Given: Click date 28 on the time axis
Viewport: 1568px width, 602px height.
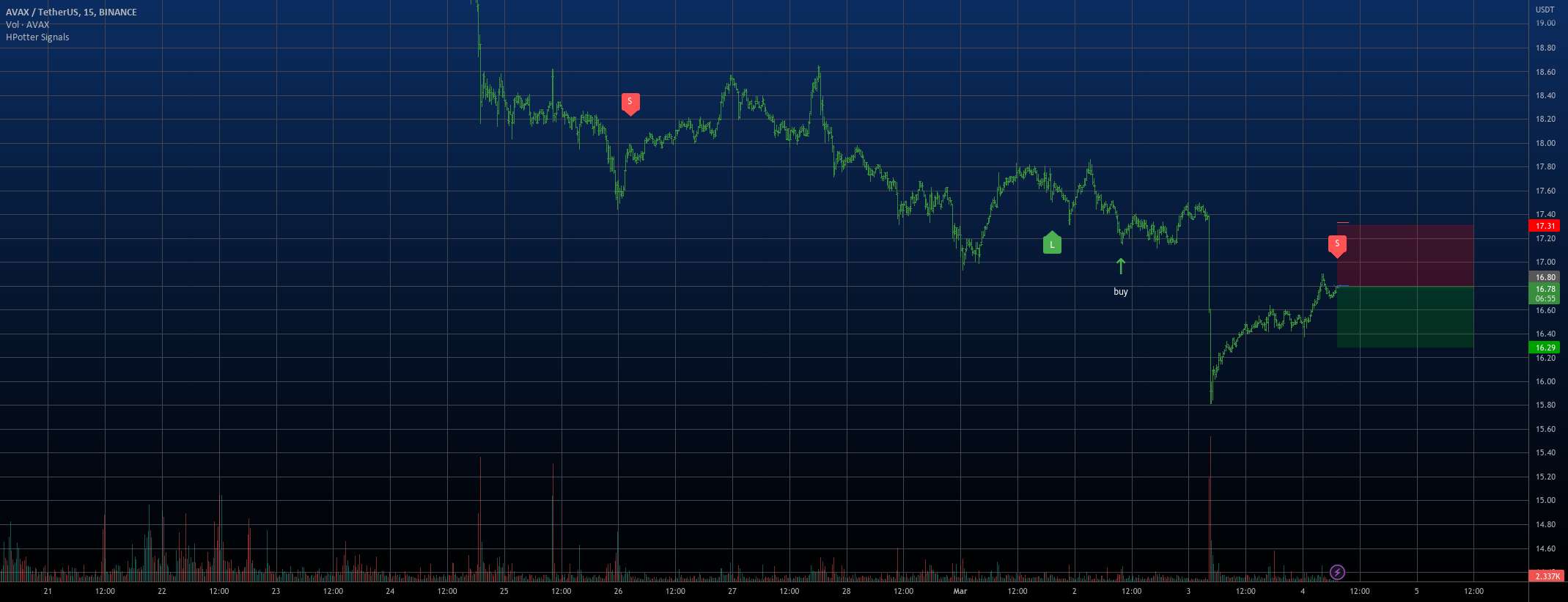Looking at the screenshot, I should coord(846,591).
